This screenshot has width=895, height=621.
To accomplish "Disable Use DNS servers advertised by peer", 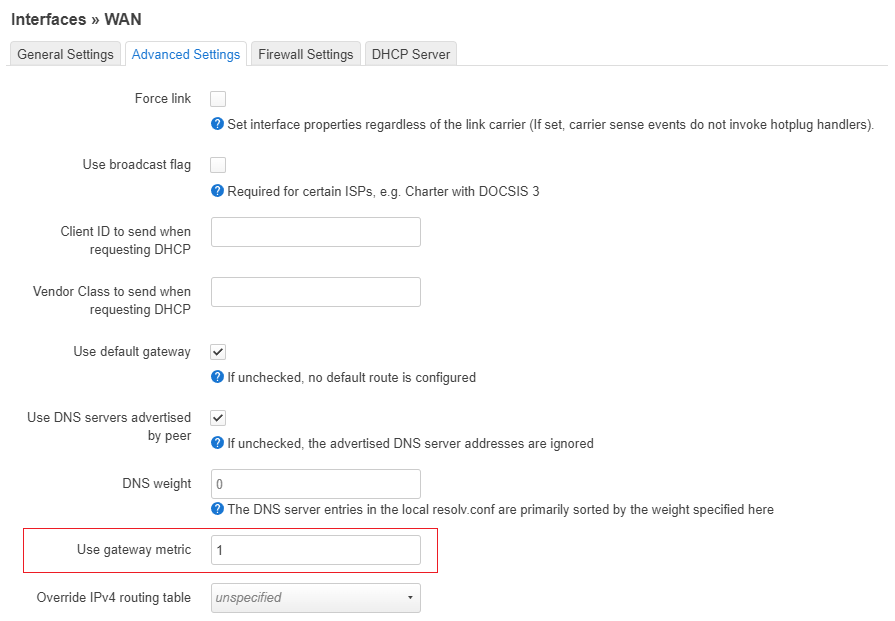I will click(218, 418).
